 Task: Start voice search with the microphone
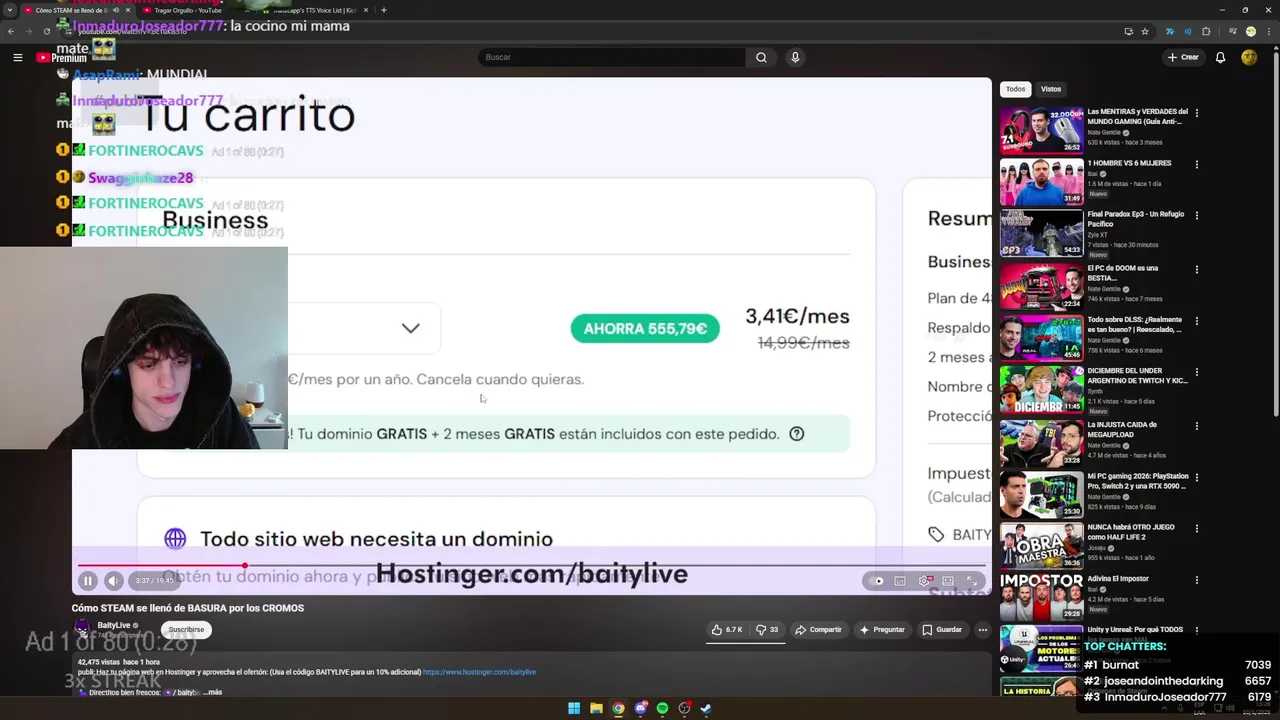795,57
